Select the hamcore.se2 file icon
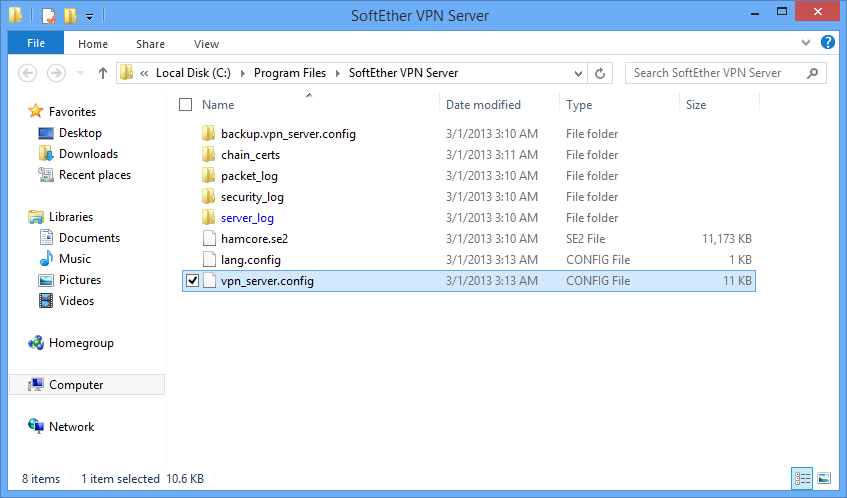Screen dimensions: 847x498 pyautogui.click(x=209, y=239)
